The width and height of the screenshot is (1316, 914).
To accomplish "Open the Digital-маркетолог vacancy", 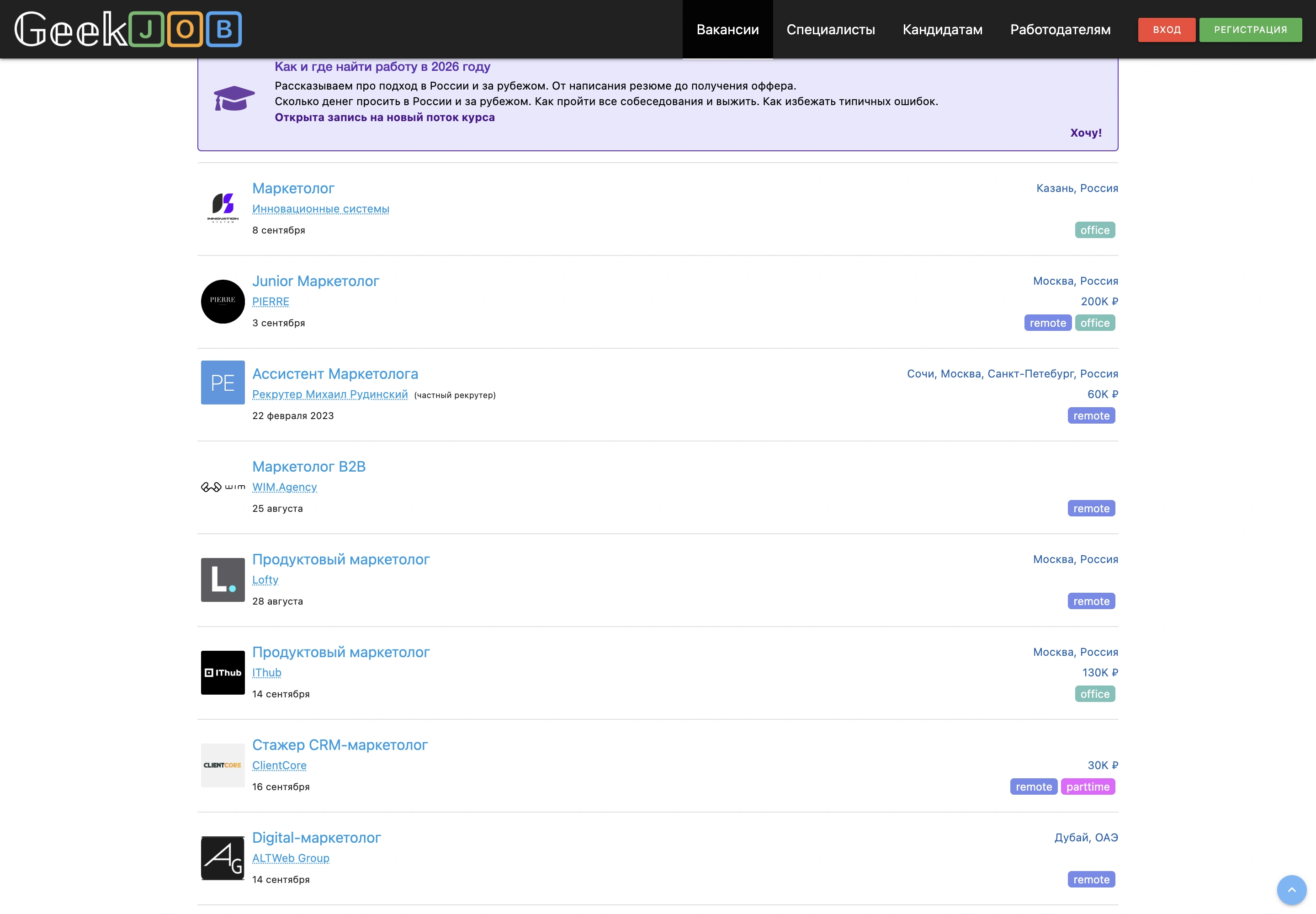I will pos(316,837).
